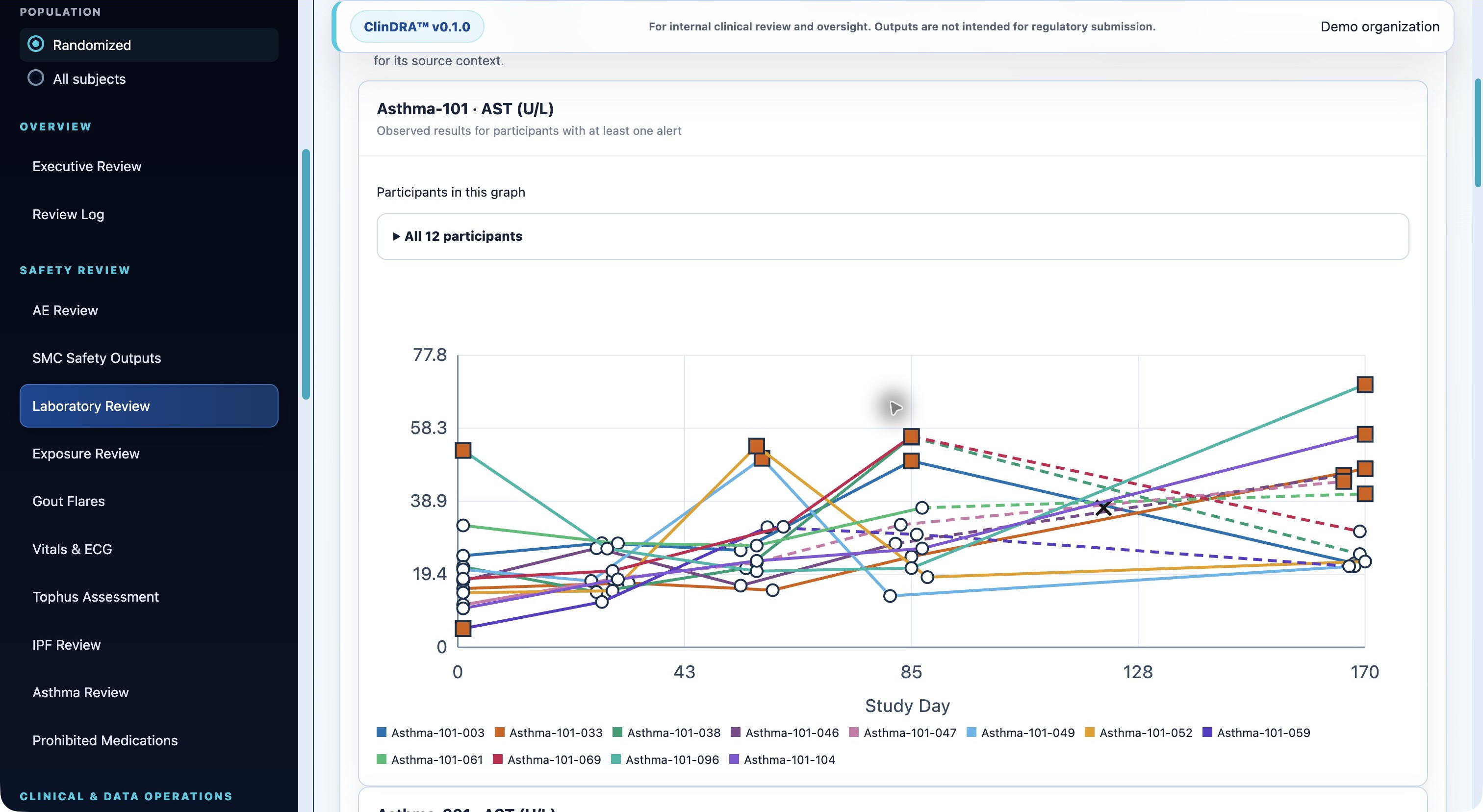Toggle Asthma-101-061 legend entry
This screenshot has height=812, width=1483.
[430, 760]
